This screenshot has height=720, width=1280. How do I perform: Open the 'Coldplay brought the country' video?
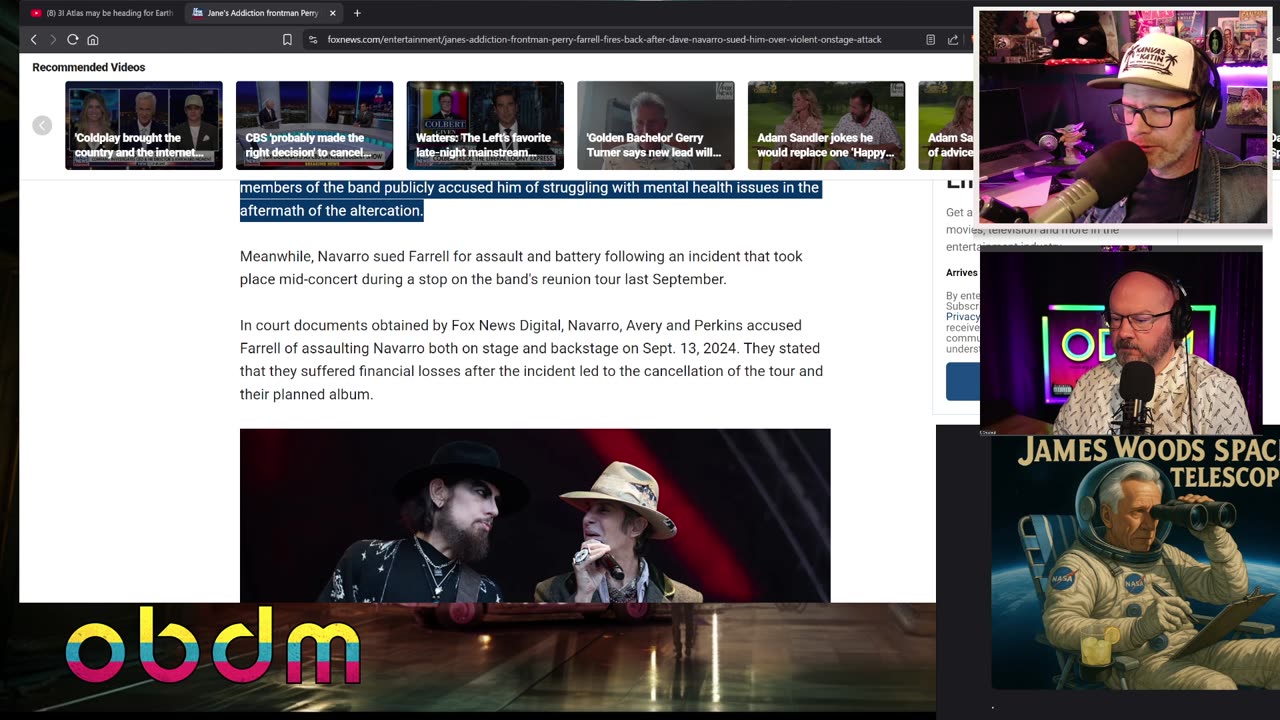[144, 125]
